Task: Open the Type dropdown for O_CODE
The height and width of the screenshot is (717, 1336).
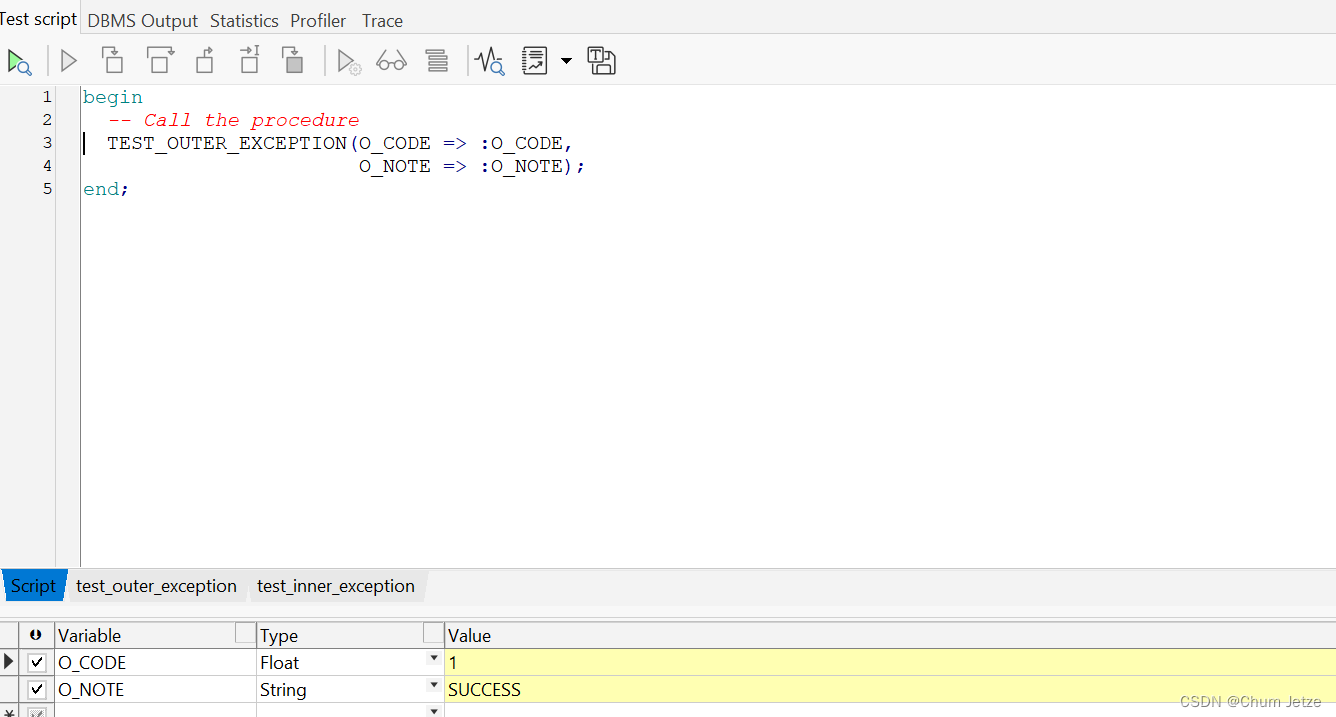Action: [434, 662]
